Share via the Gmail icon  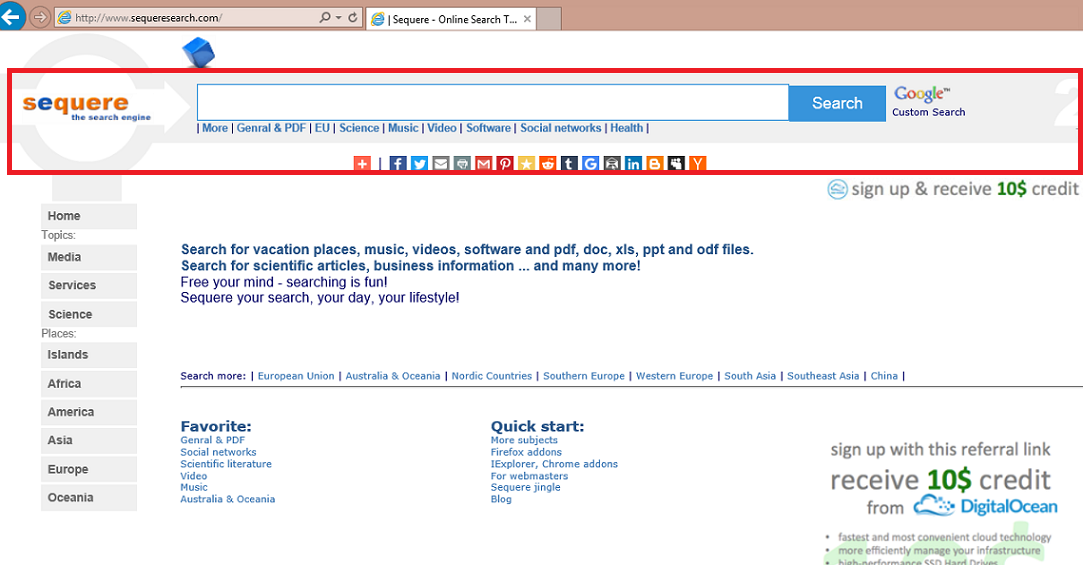(x=483, y=164)
